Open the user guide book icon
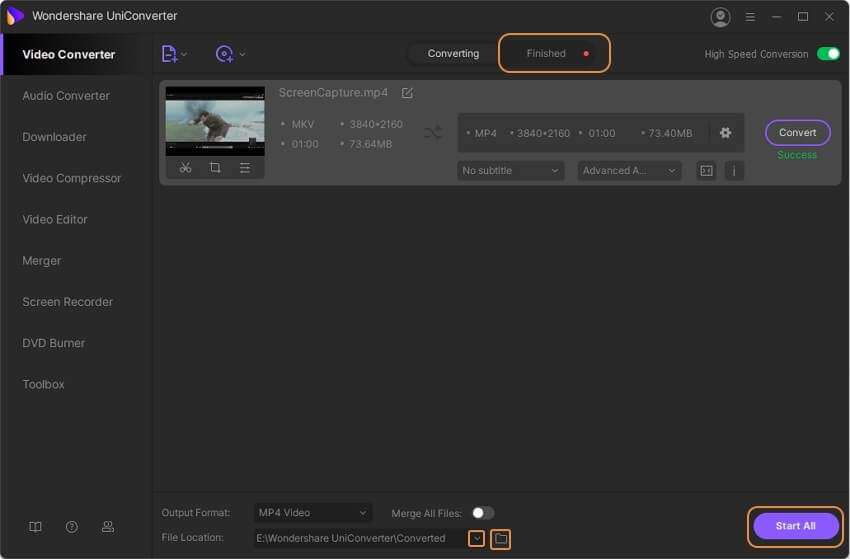Screen dimensions: 850x559 (35, 527)
